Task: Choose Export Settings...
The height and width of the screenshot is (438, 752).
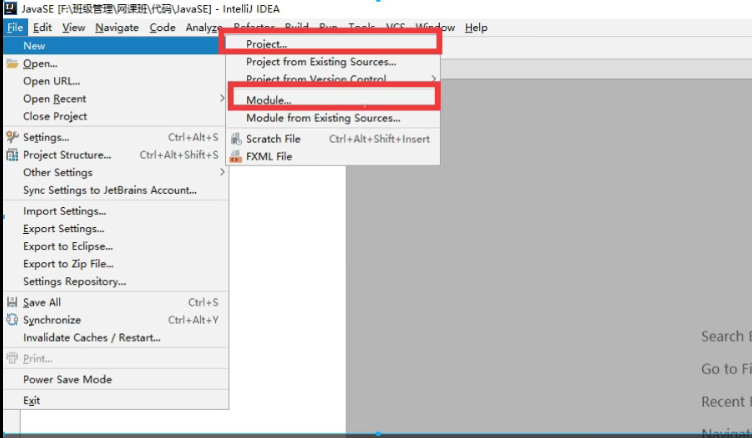Action: tap(114, 229)
